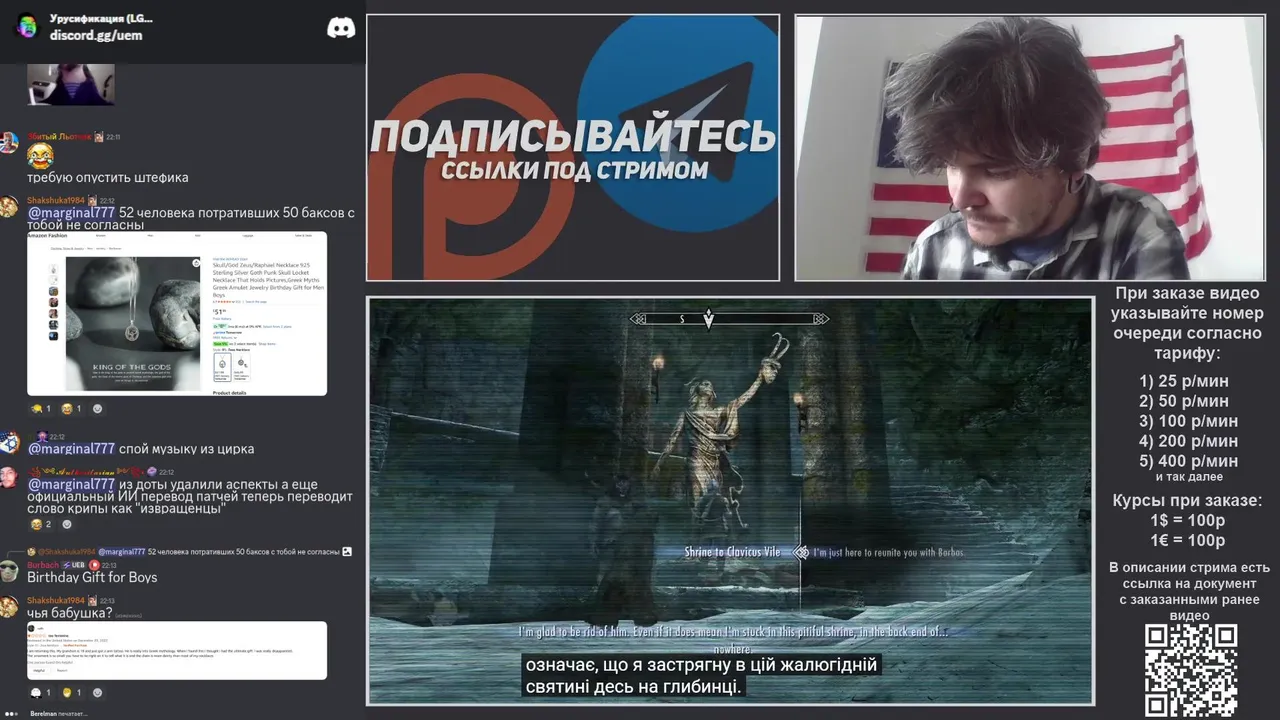Toggle the laughing reaction with count 2

click(x=41, y=524)
